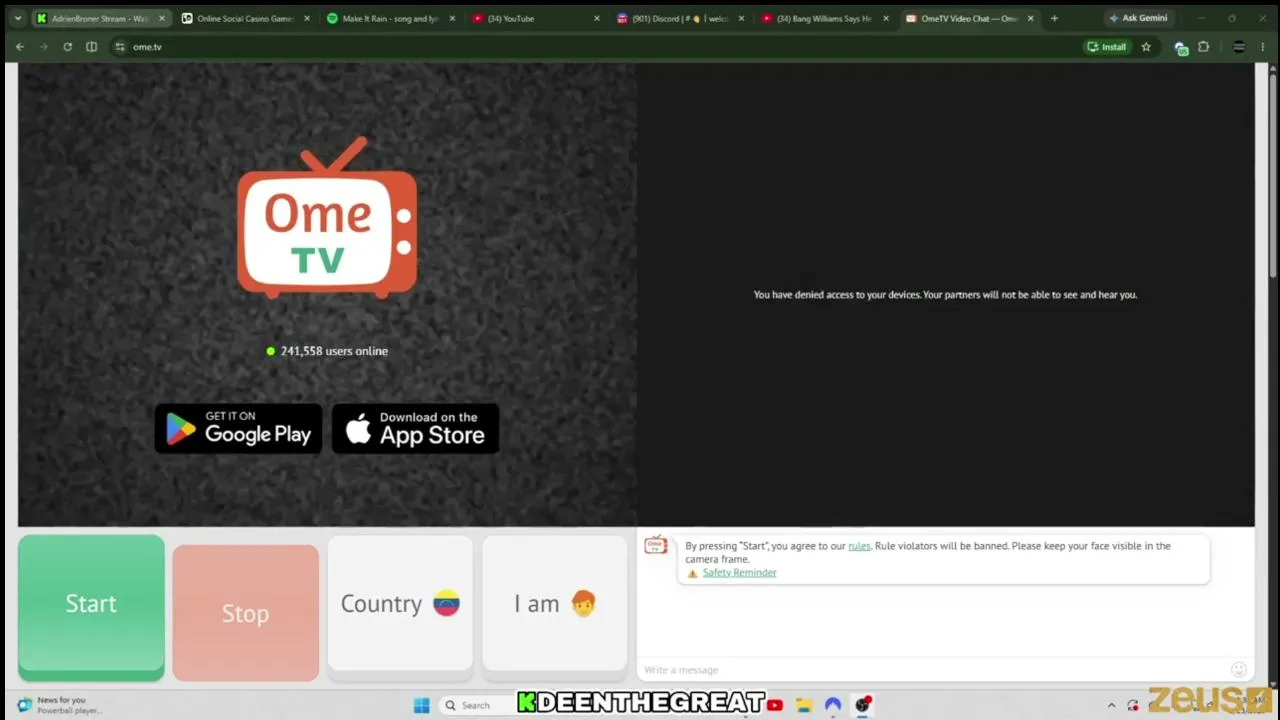Switch to (901) Discord tab

pos(680,18)
